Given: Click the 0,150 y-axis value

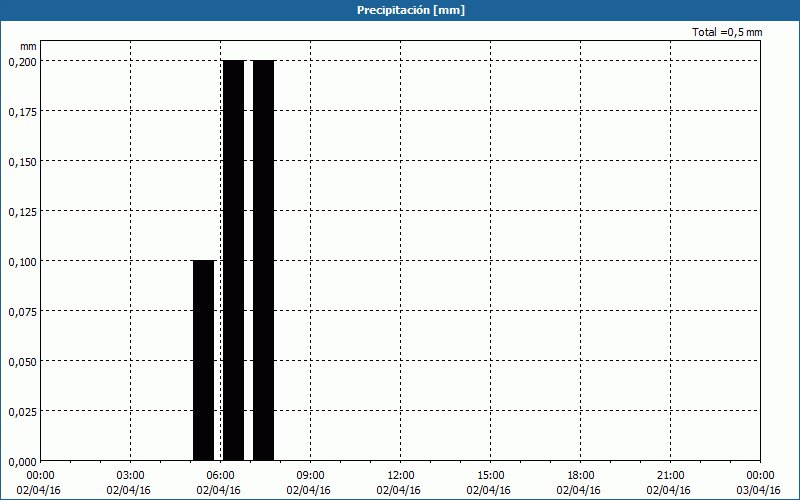Looking at the screenshot, I should (22, 162).
